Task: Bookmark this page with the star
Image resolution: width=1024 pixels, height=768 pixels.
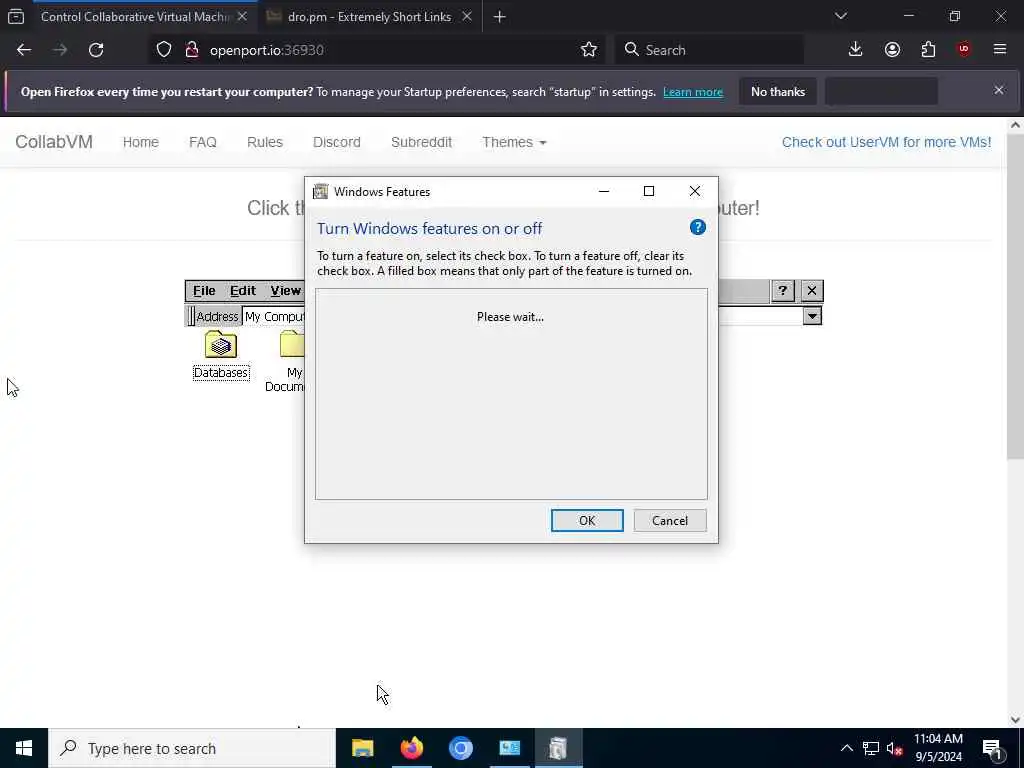Action: 588,50
